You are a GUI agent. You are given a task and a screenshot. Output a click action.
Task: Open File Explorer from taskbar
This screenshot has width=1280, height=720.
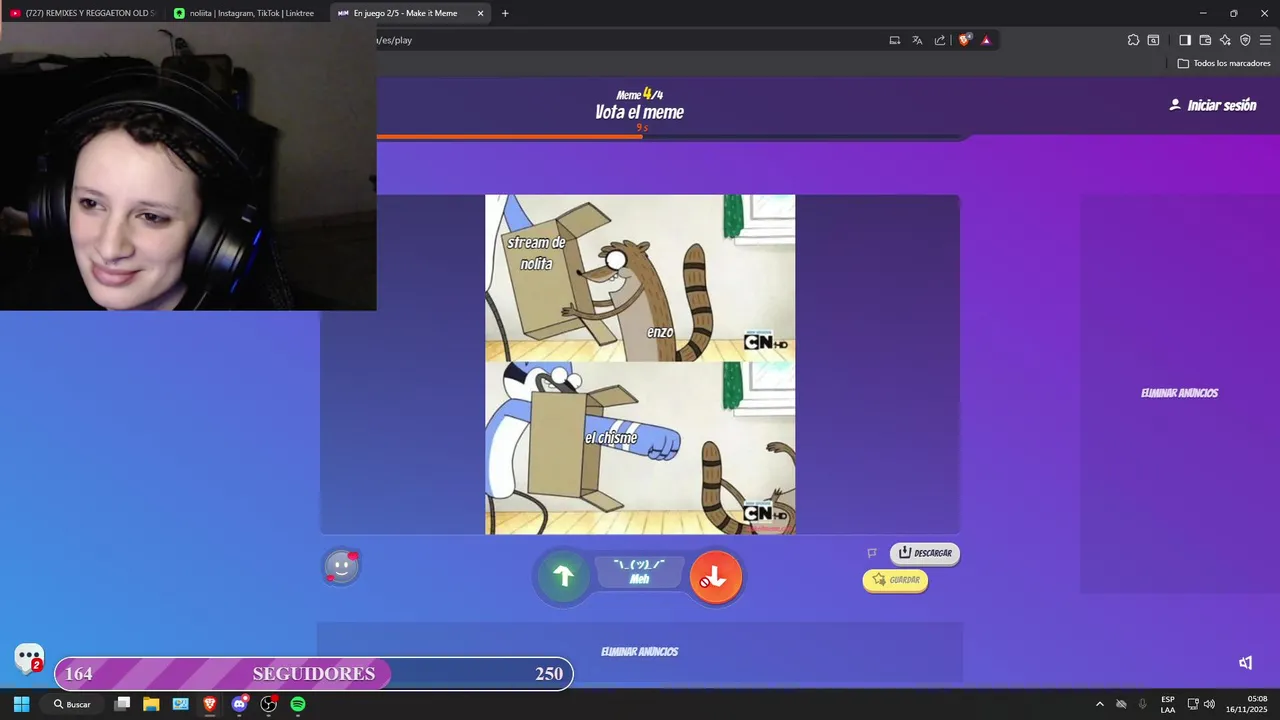coord(151,704)
